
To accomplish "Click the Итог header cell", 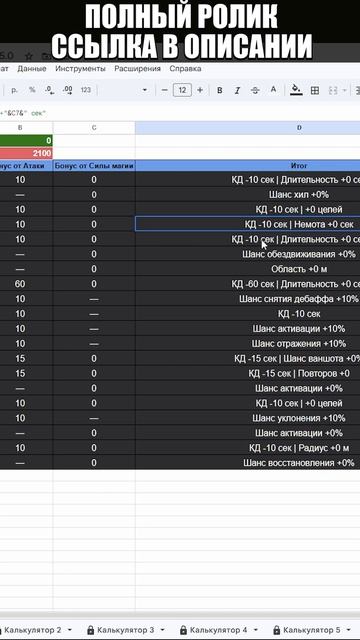I will click(x=248, y=166).
